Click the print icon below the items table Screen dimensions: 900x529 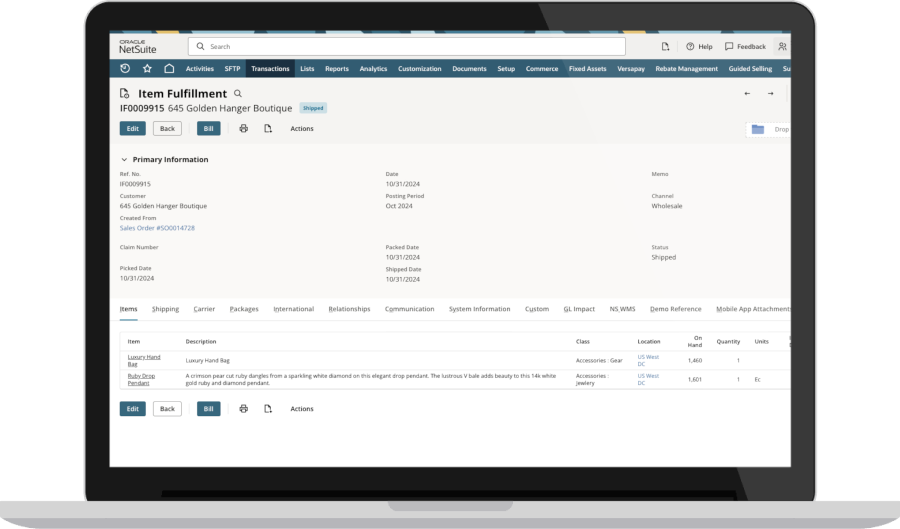(243, 409)
